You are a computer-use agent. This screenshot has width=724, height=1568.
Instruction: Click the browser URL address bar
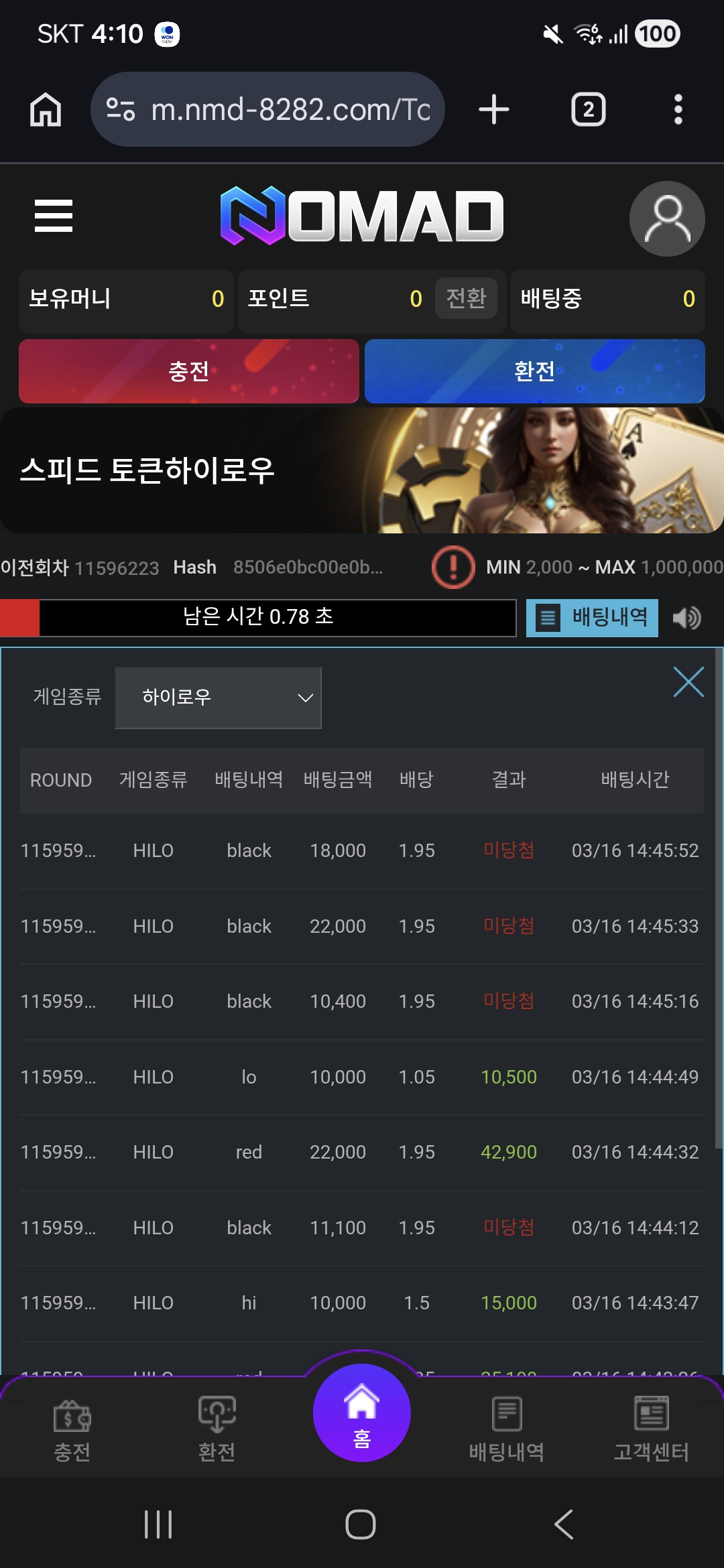coord(267,109)
